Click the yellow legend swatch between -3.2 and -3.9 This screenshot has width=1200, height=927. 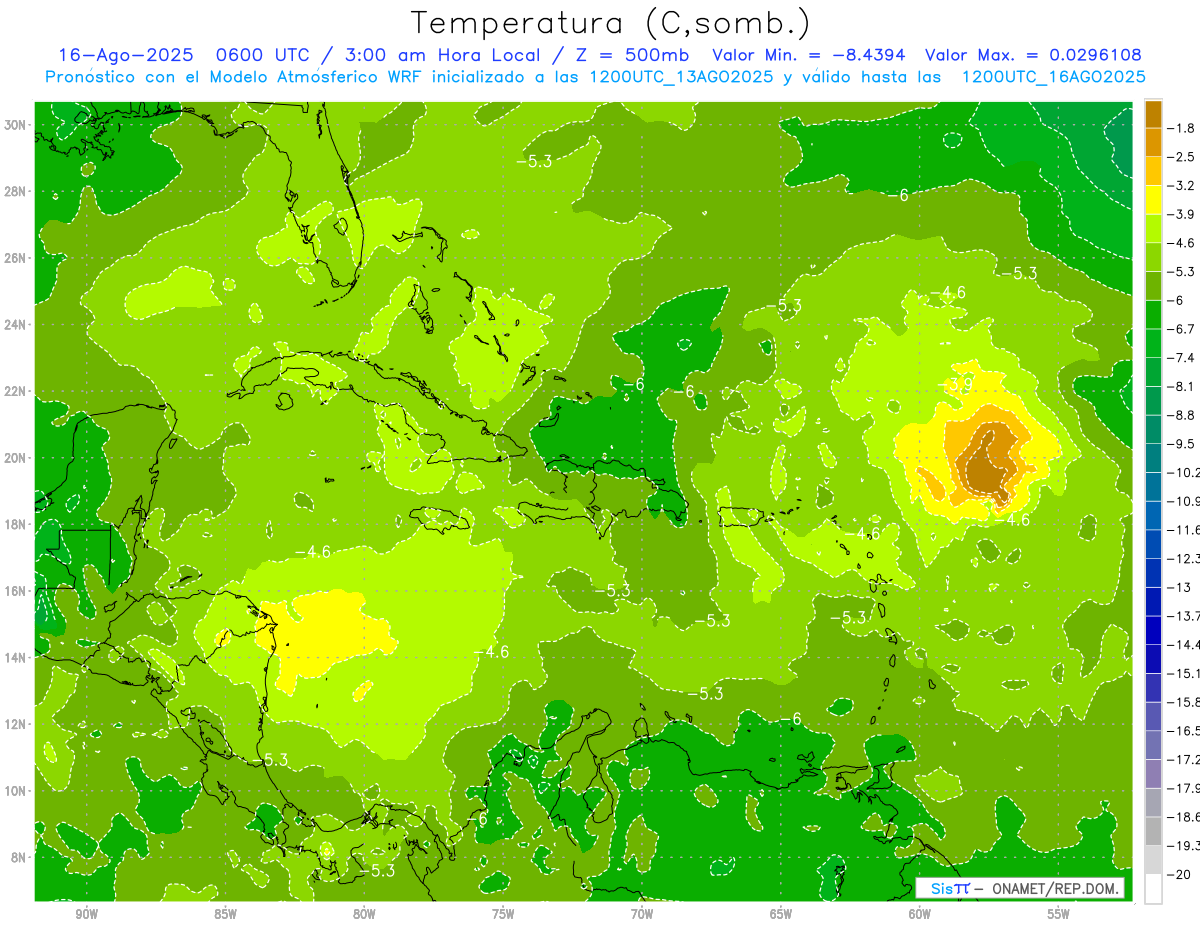pyautogui.click(x=1153, y=200)
